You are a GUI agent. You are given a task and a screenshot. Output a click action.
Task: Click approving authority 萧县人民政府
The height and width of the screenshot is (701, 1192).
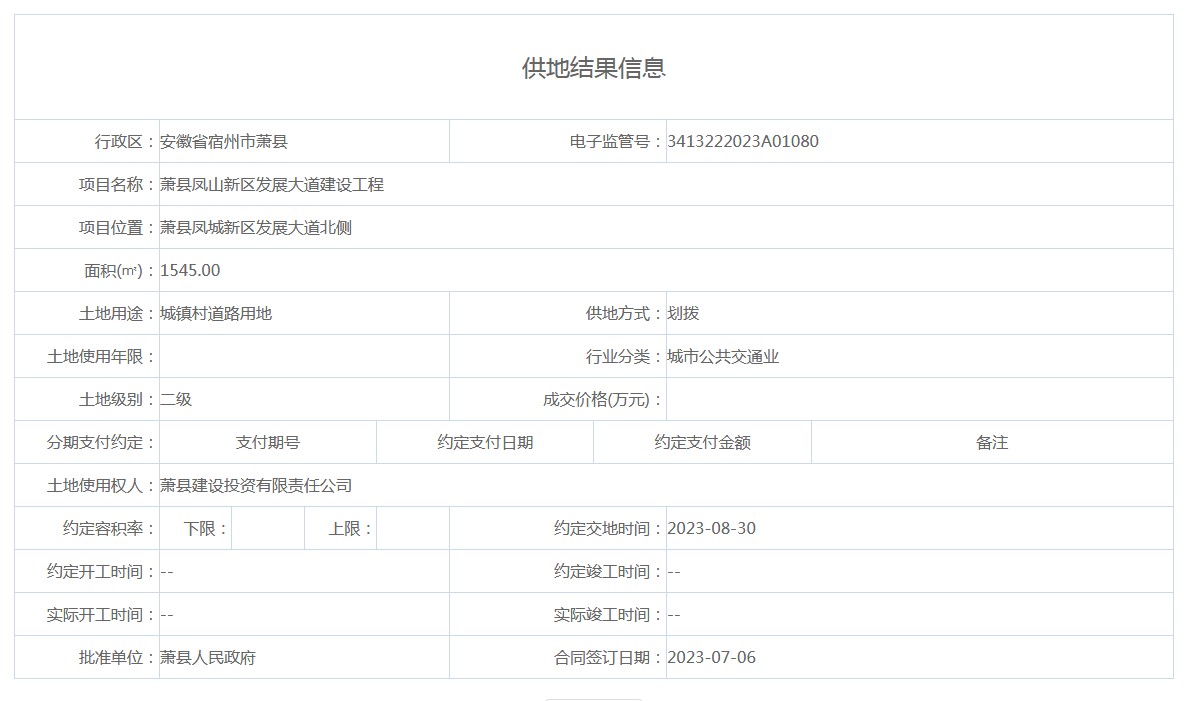[208, 658]
